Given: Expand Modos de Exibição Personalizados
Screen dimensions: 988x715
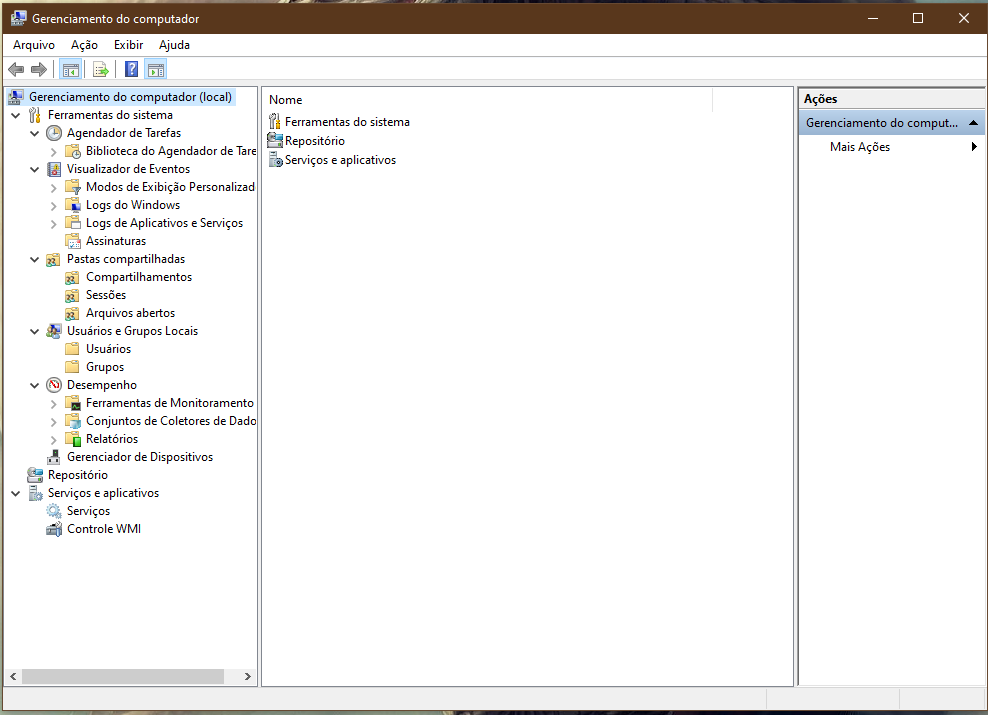Looking at the screenshot, I should point(54,188).
